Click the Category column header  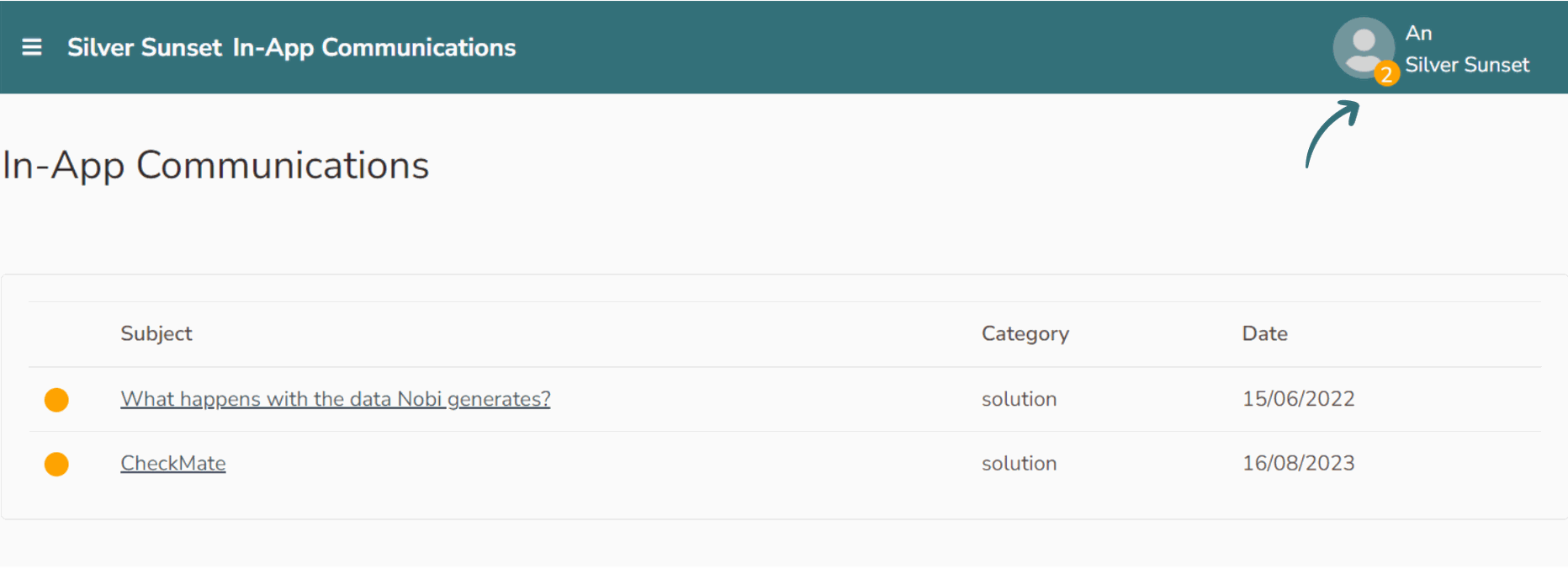coord(1025,333)
